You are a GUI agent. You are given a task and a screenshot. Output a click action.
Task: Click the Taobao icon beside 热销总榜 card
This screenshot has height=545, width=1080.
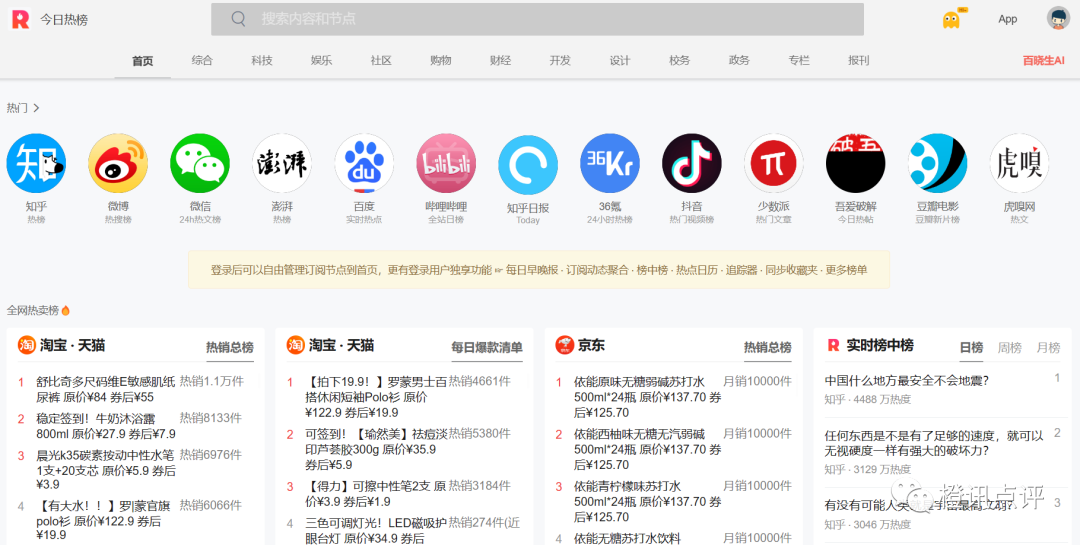(26, 345)
